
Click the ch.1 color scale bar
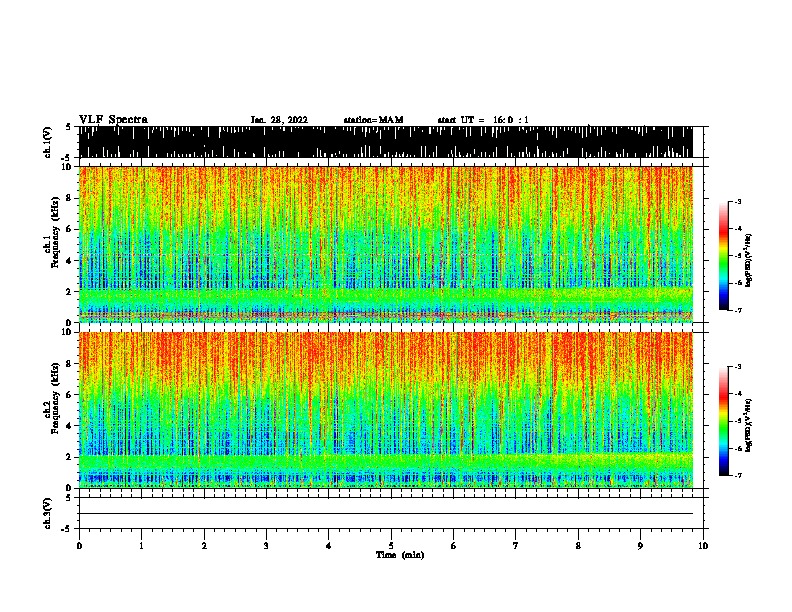pyautogui.click(x=723, y=256)
